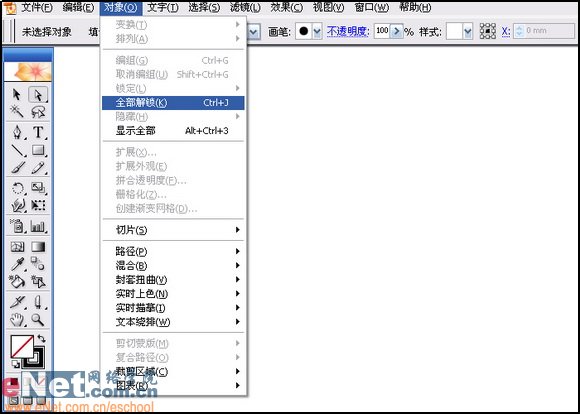
Task: Select the Rotate tool
Action: tap(17, 188)
